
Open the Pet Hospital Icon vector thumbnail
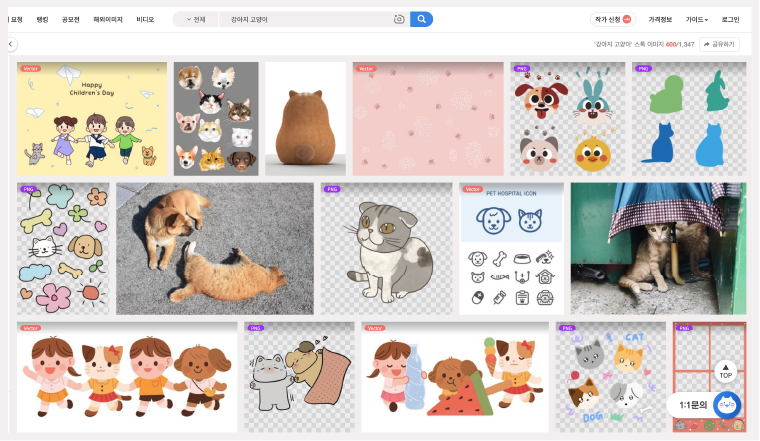511,249
